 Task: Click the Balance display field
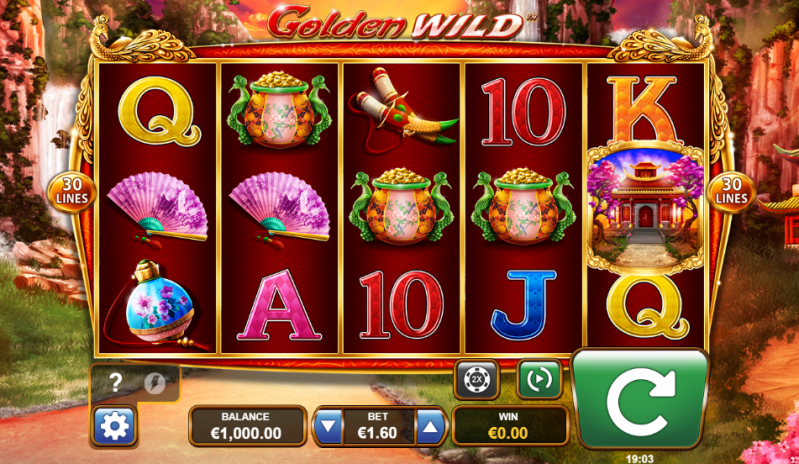[247, 426]
